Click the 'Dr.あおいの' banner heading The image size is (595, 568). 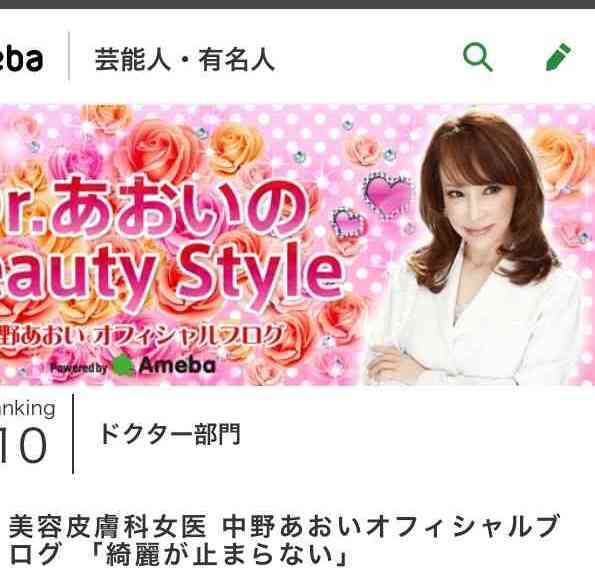click(x=154, y=207)
